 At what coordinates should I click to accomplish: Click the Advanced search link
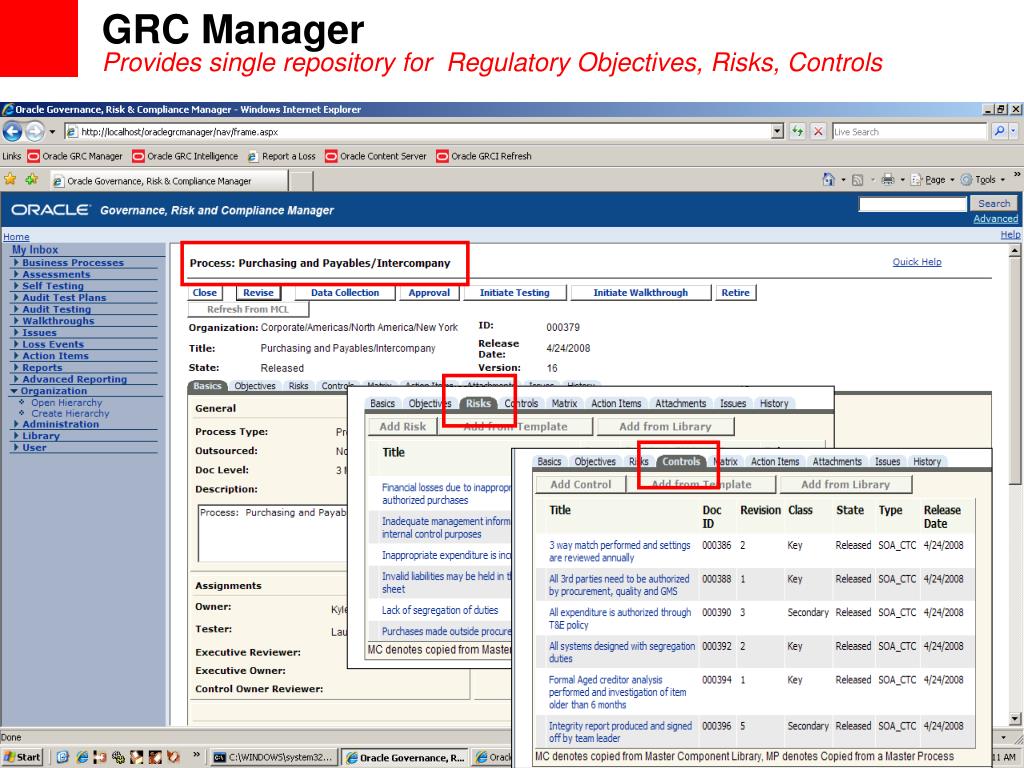(x=995, y=219)
